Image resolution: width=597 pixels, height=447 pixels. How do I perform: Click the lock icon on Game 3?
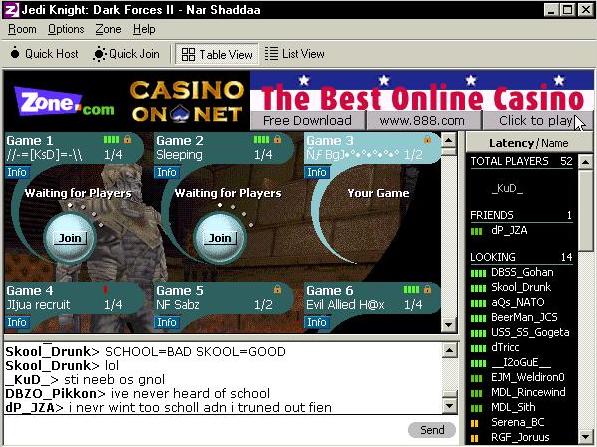point(428,140)
